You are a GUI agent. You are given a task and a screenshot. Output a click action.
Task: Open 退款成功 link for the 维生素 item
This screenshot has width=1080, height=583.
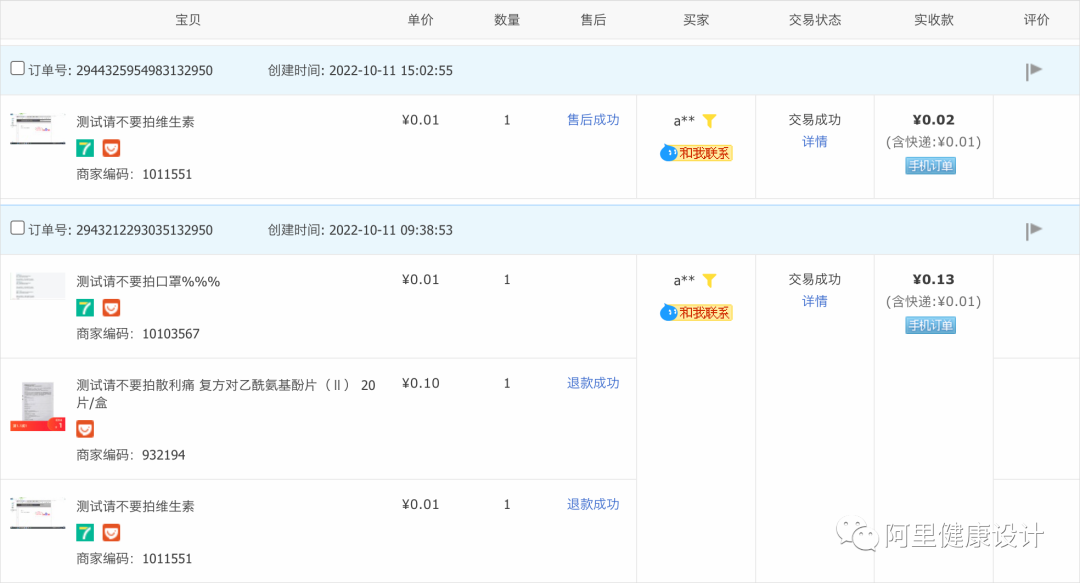pyautogui.click(x=593, y=504)
